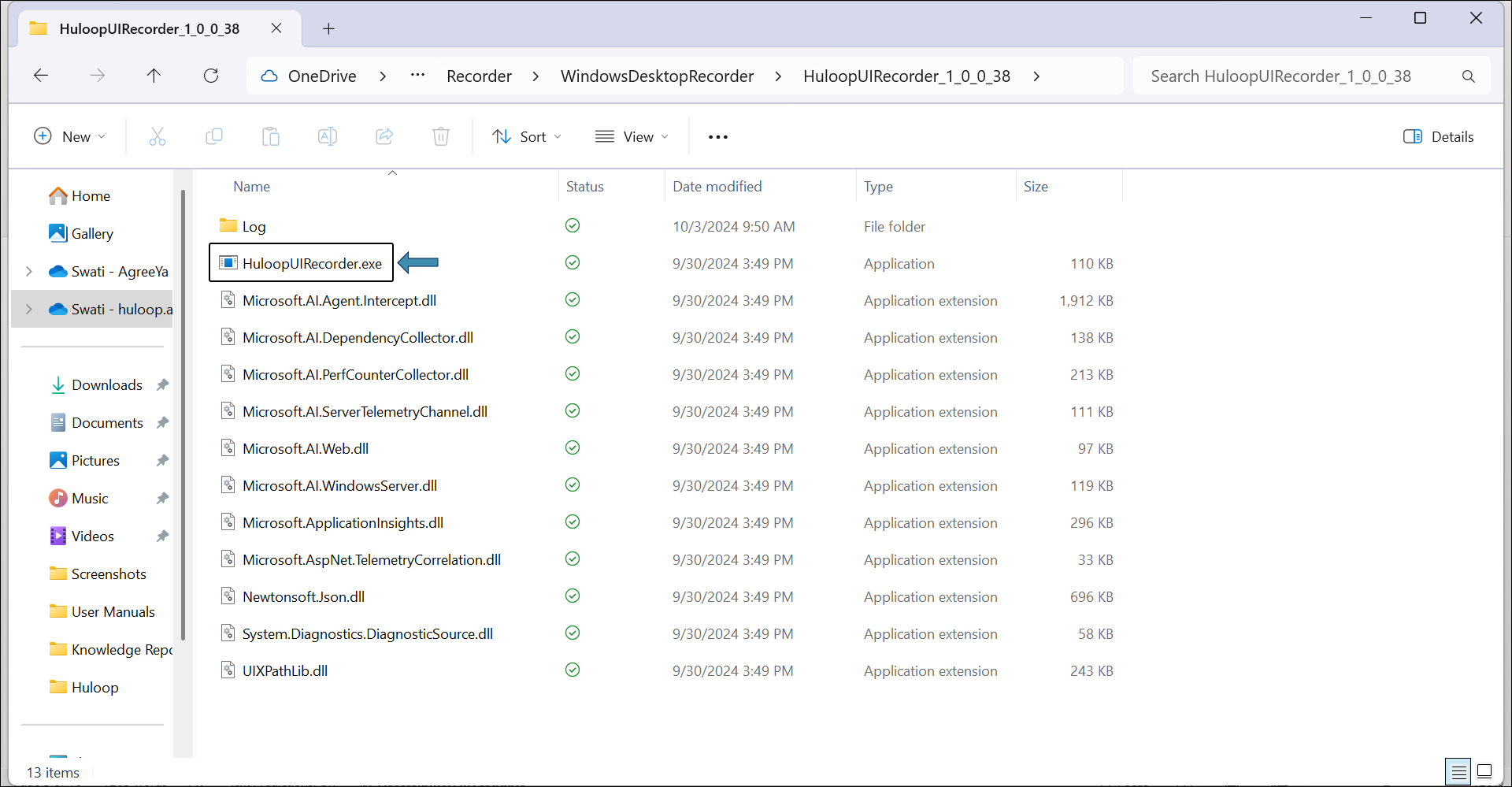The image size is (1512, 787).
Task: Sort by Name column header
Action: pyautogui.click(x=251, y=187)
